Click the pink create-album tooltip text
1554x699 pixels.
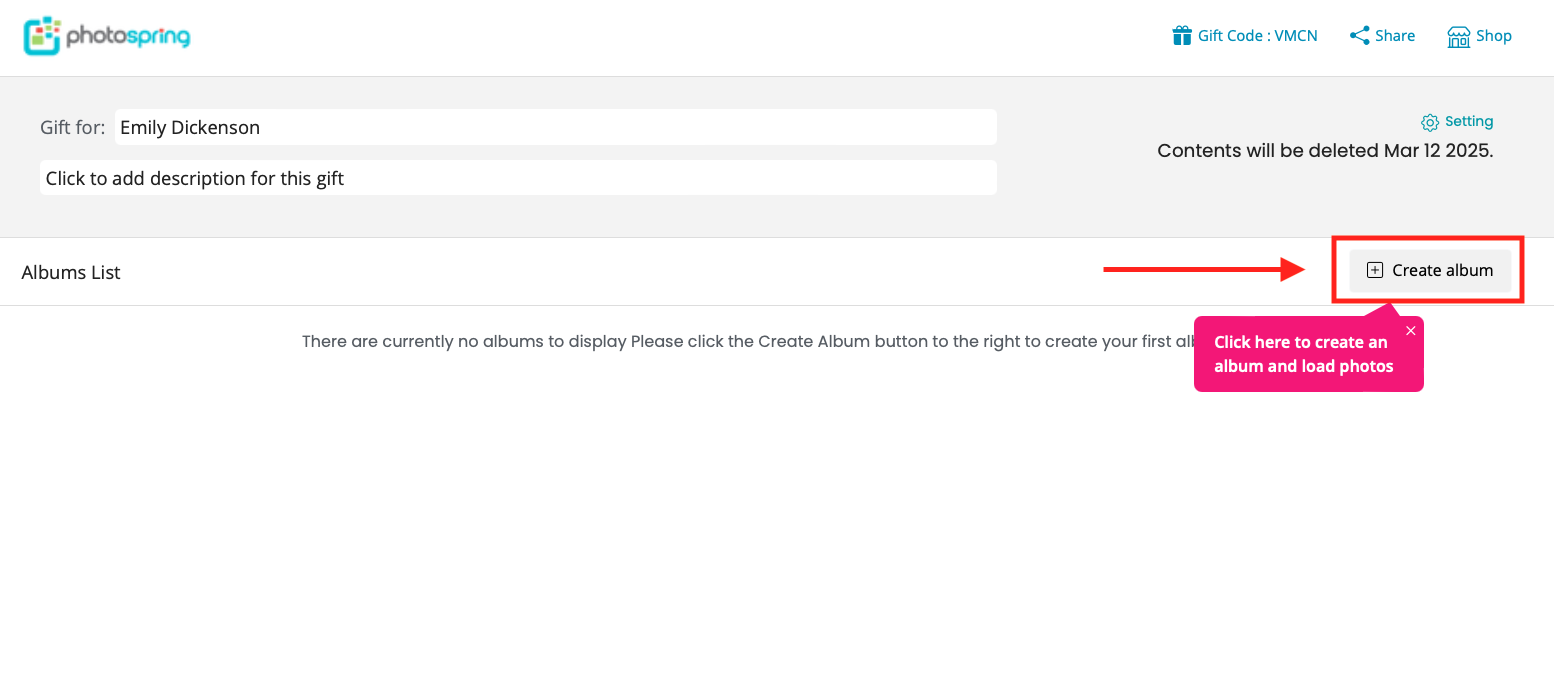[1303, 354]
